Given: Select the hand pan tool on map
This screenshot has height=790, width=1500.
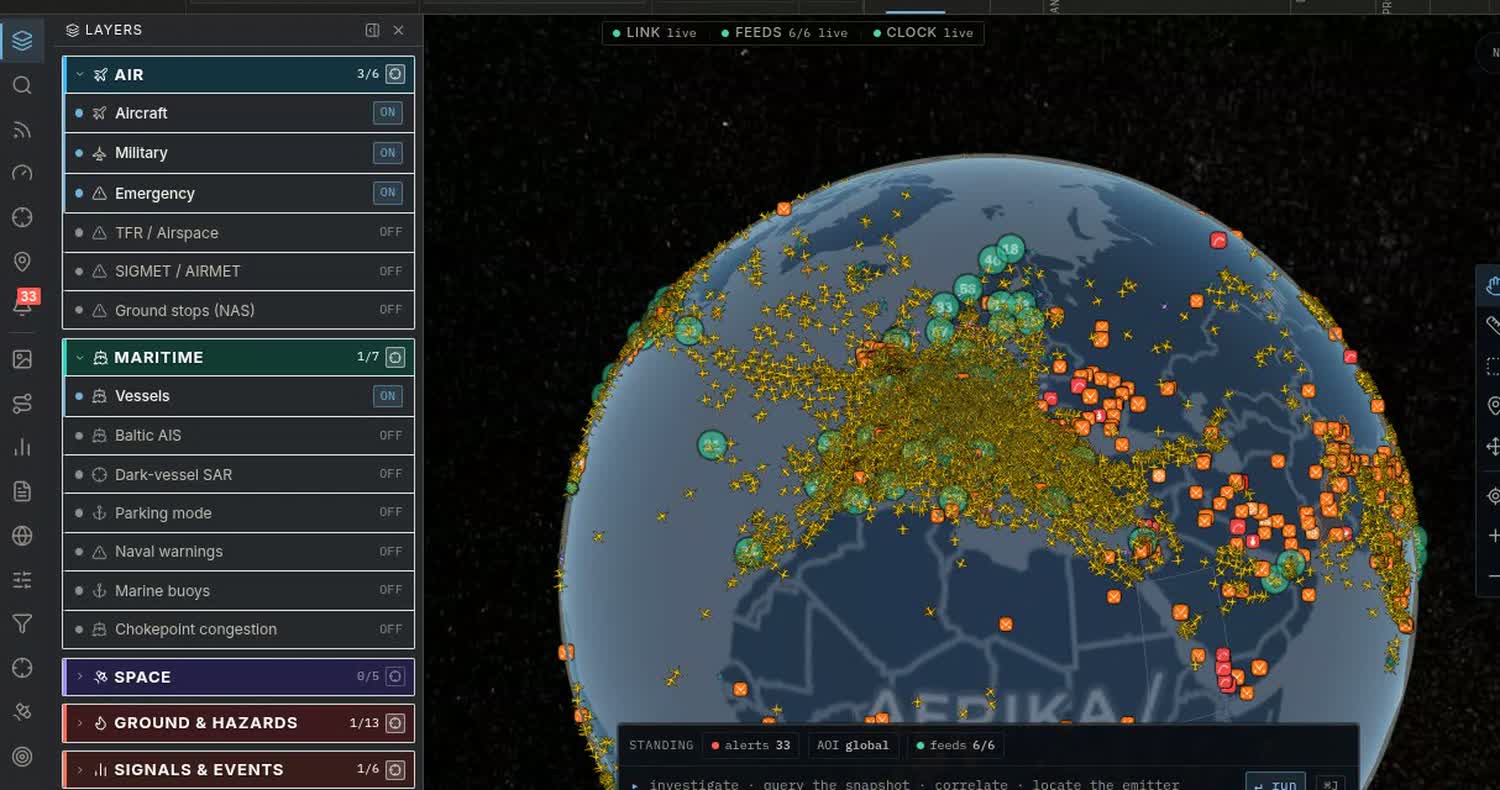Looking at the screenshot, I should [x=1492, y=285].
